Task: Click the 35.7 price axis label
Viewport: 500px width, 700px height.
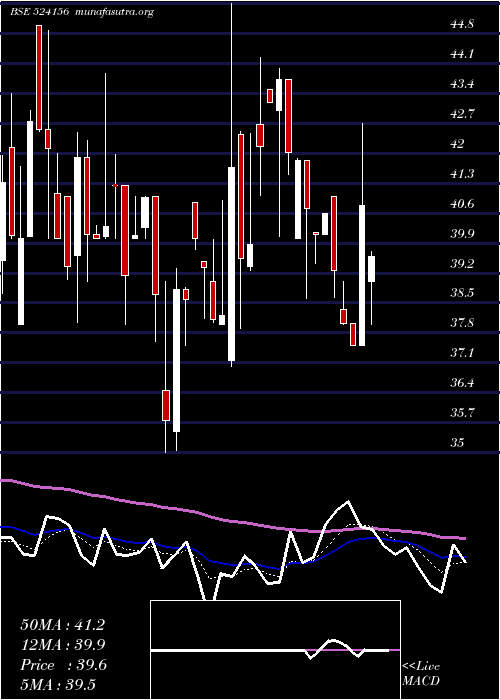Action: [462, 413]
